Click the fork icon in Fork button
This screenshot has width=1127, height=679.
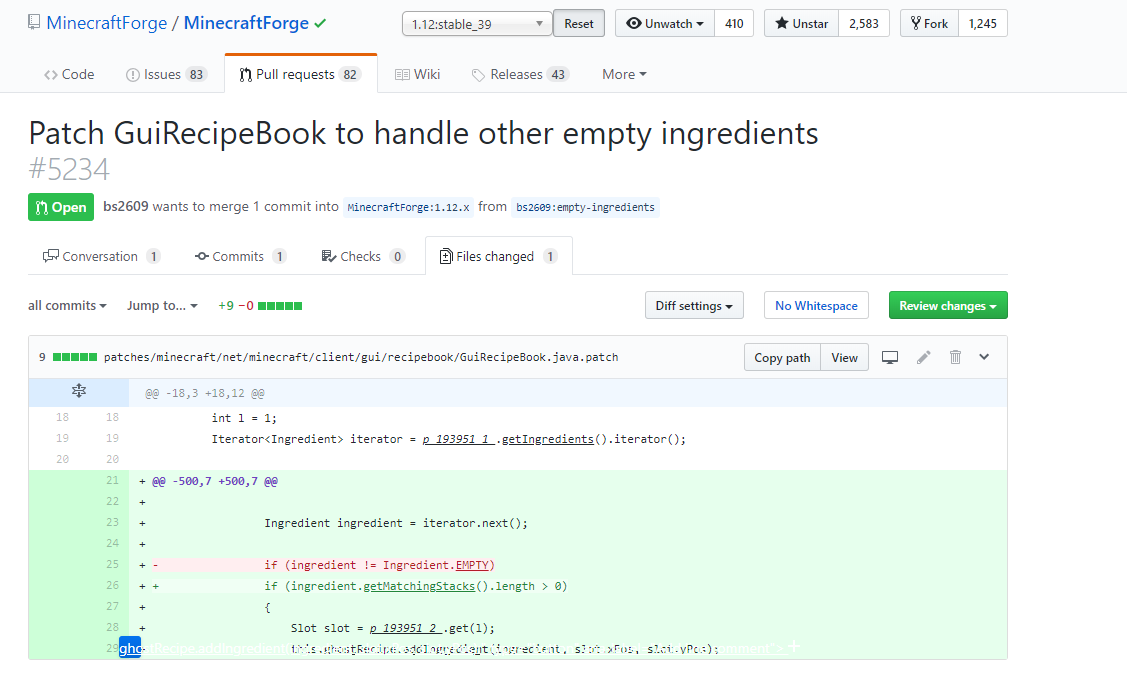pos(916,23)
